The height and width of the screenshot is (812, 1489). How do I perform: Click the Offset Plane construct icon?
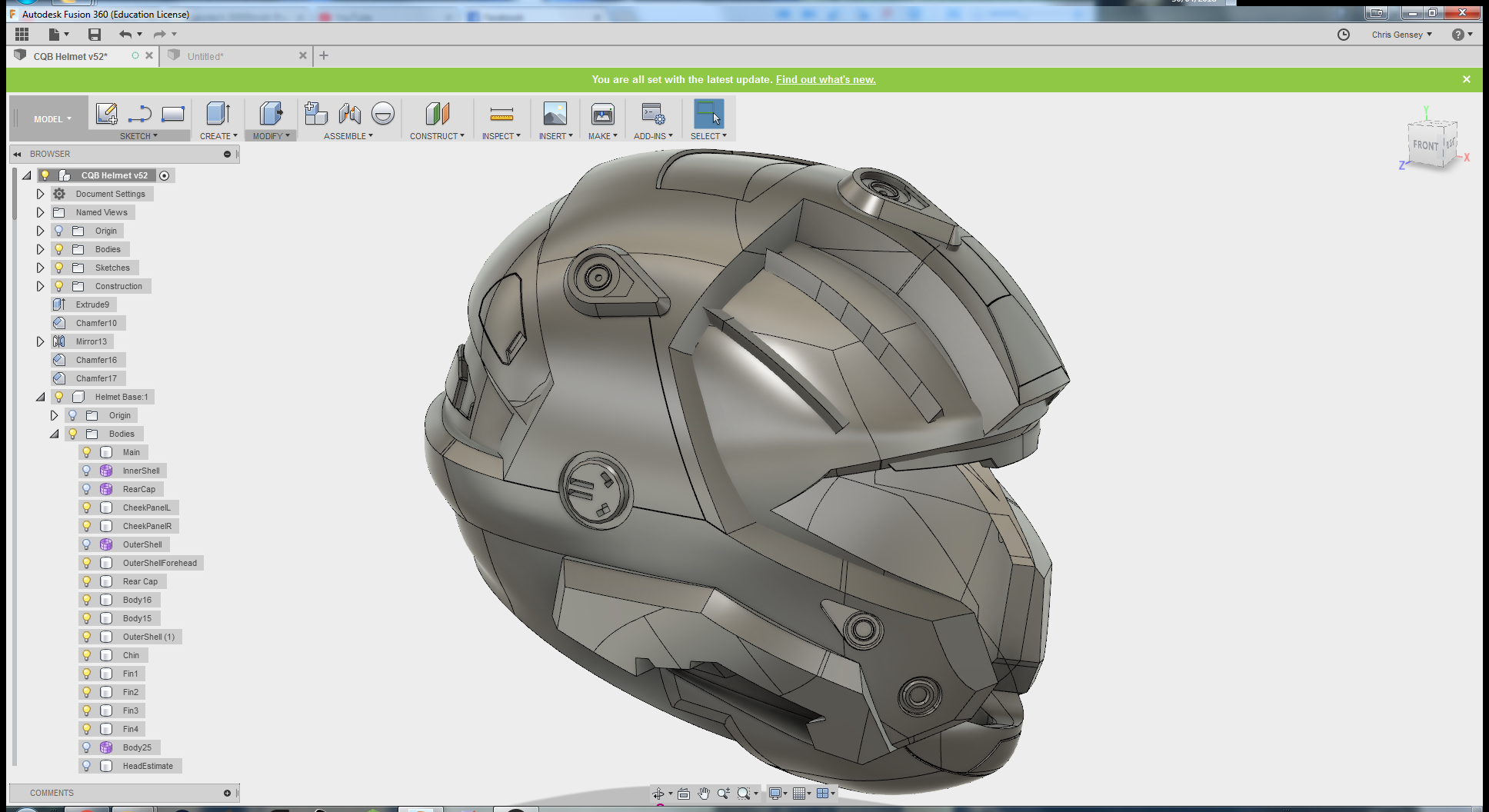(437, 114)
